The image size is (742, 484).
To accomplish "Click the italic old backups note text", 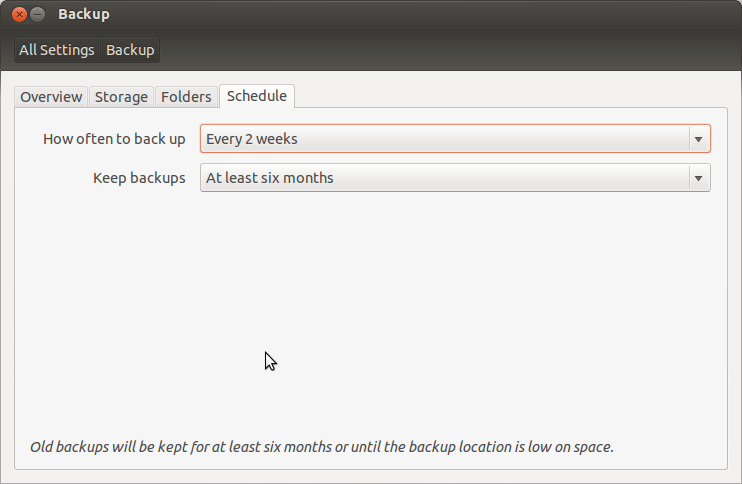I will click(322, 446).
